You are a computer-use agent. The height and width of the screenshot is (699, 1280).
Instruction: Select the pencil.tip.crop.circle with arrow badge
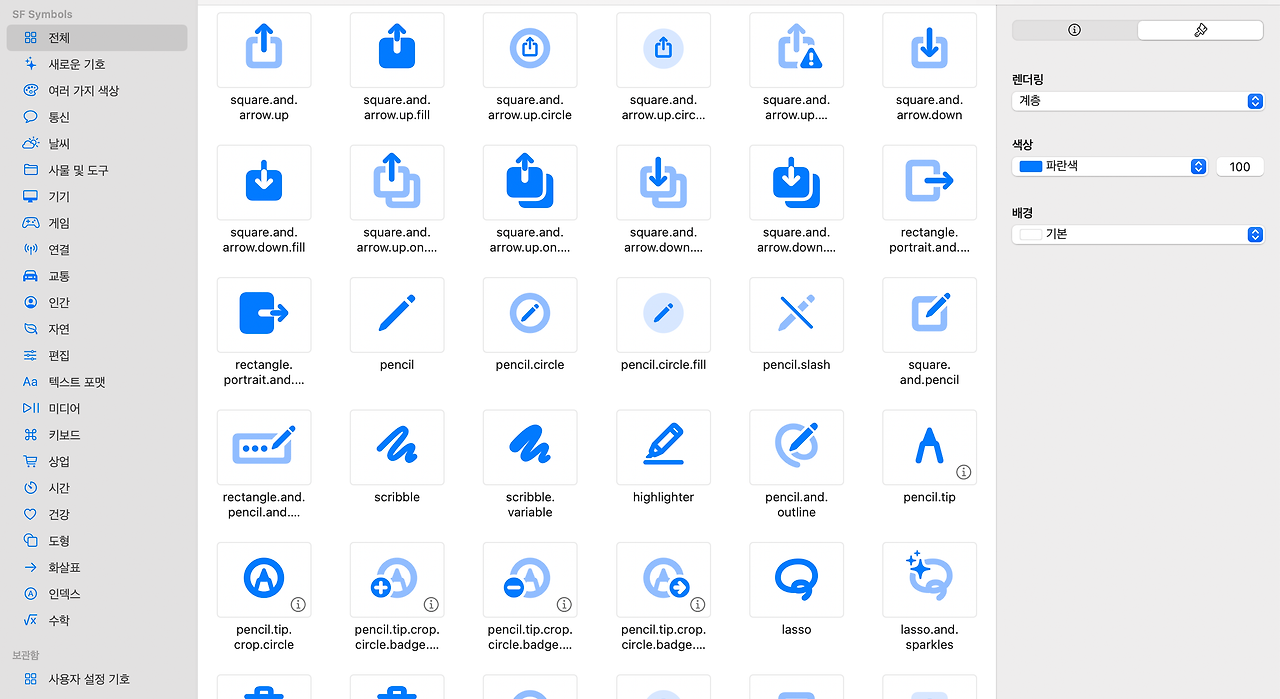point(664,580)
